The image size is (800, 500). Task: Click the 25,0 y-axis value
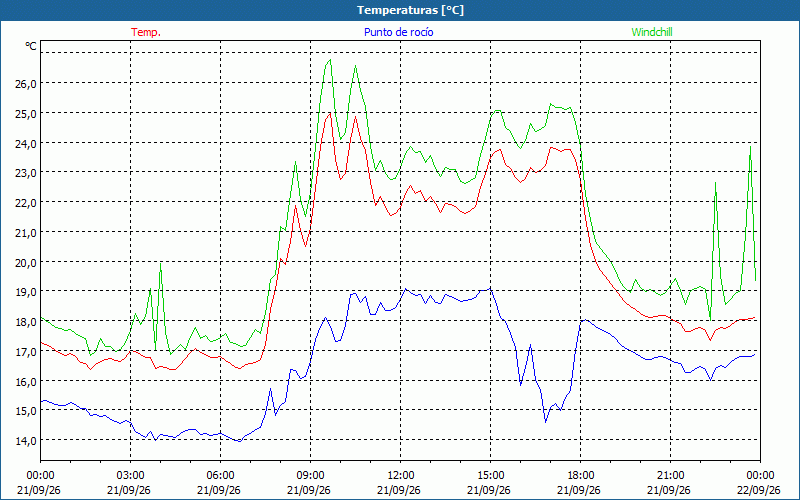click(x=26, y=114)
